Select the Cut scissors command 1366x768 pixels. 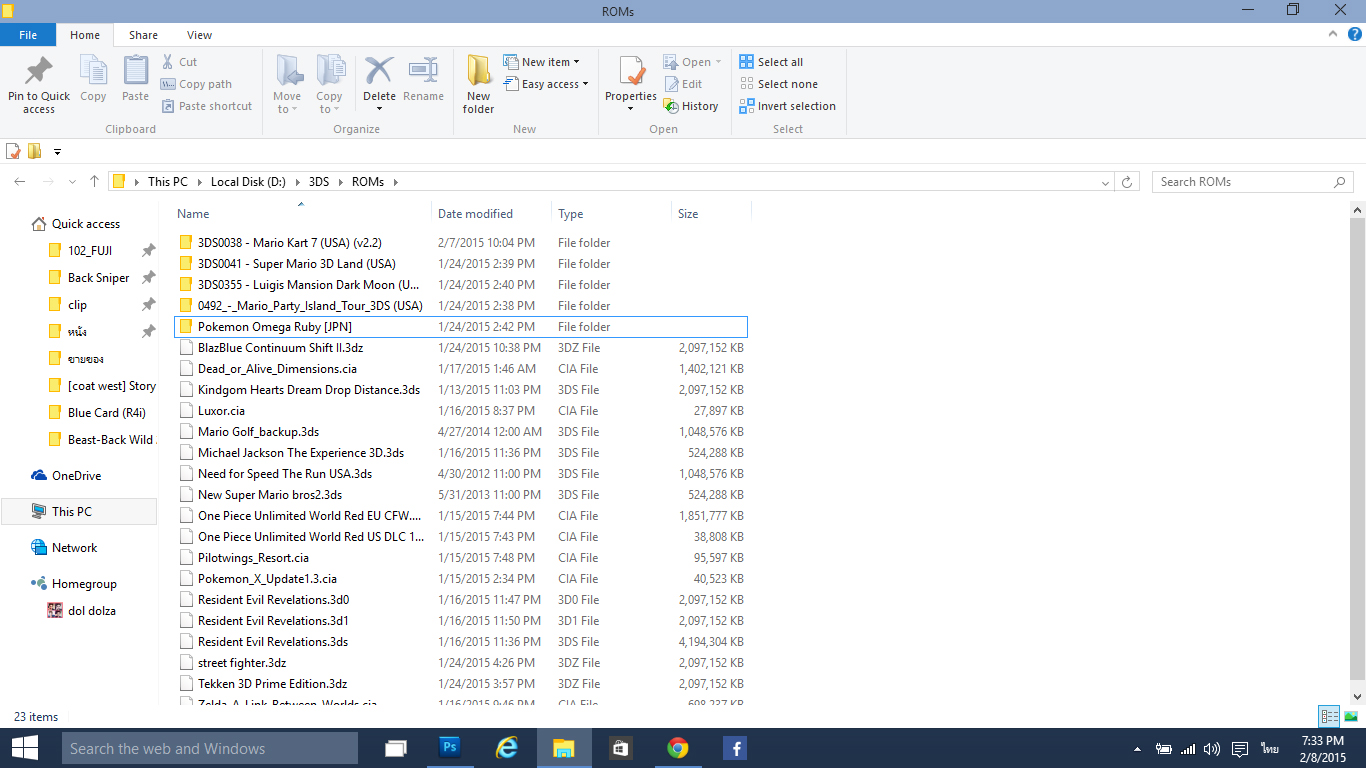(178, 62)
